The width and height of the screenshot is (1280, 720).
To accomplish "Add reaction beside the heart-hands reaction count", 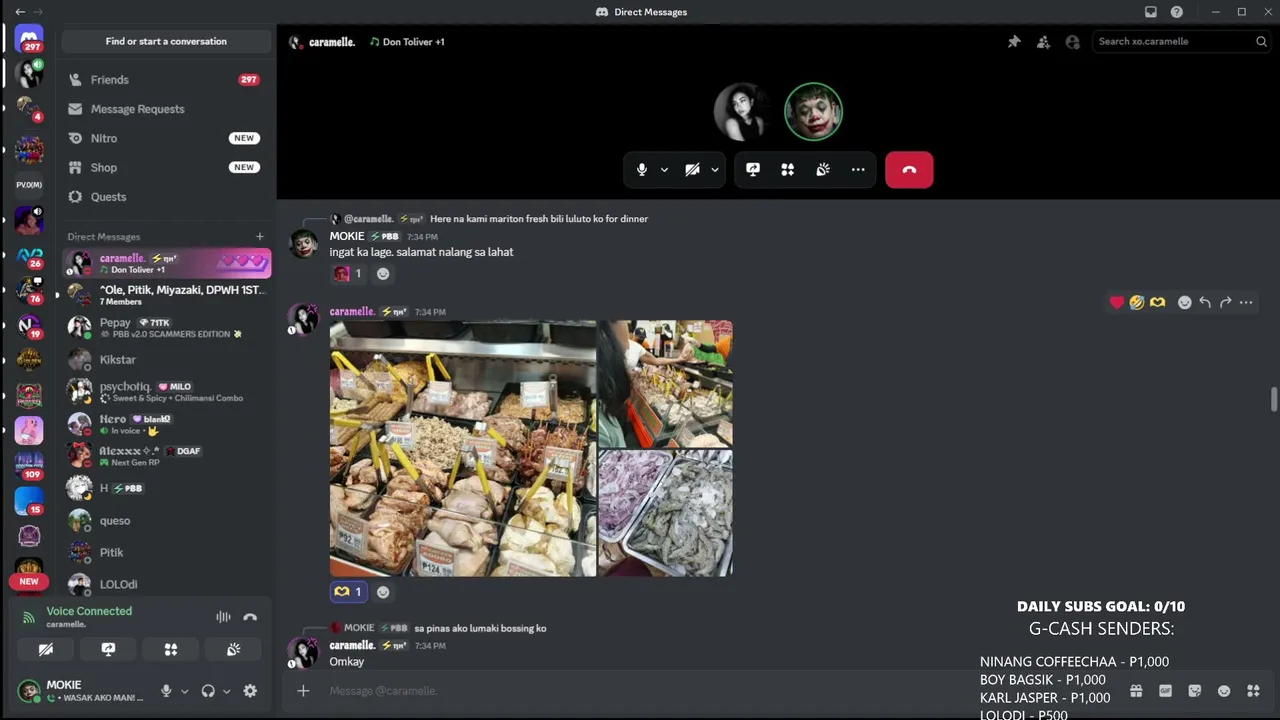I will [383, 592].
